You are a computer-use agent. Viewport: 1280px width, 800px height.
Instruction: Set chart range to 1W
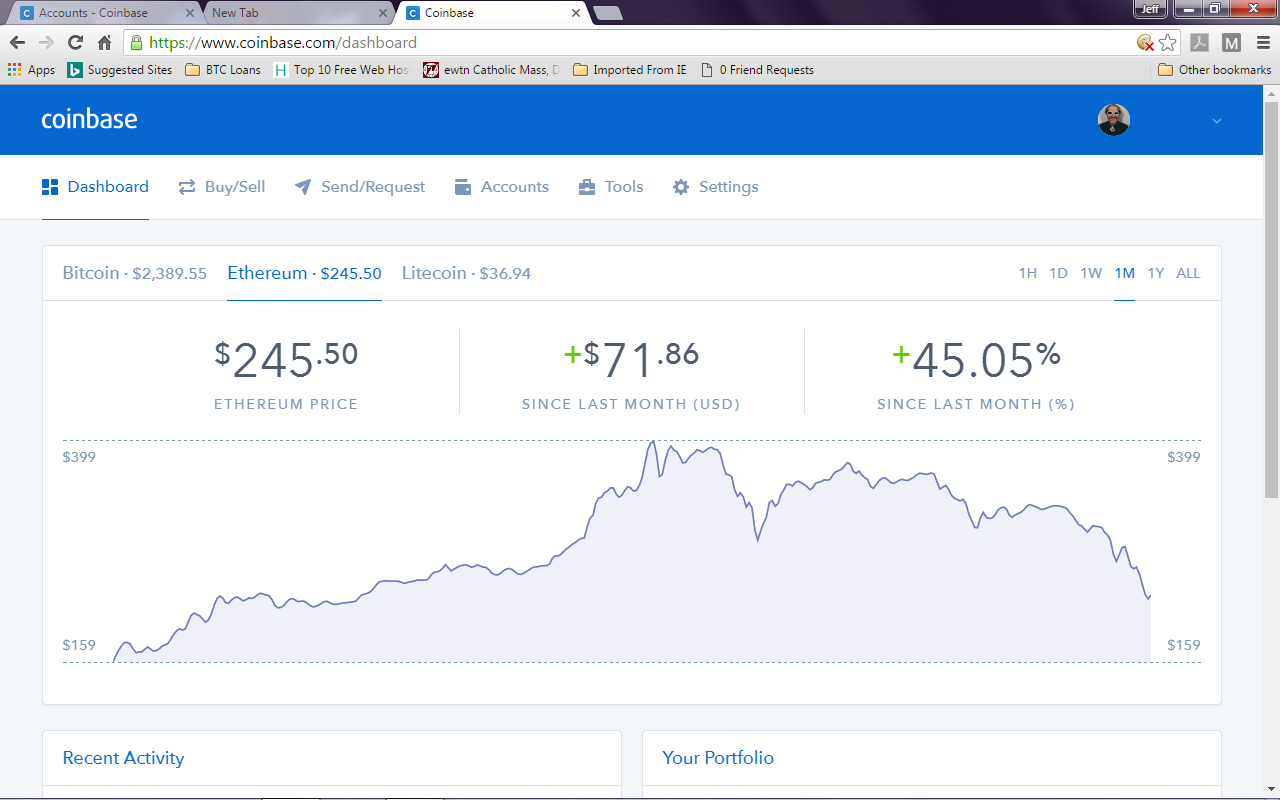point(1091,273)
